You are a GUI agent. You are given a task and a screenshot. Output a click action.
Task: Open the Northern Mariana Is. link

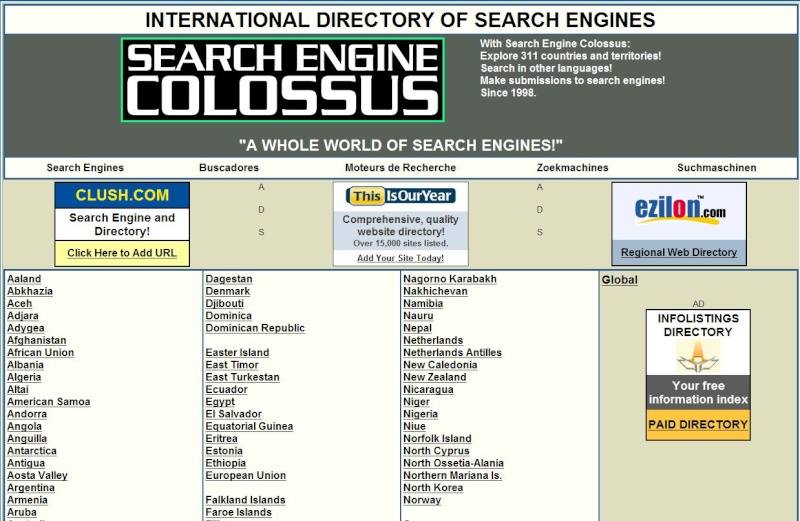[453, 475]
